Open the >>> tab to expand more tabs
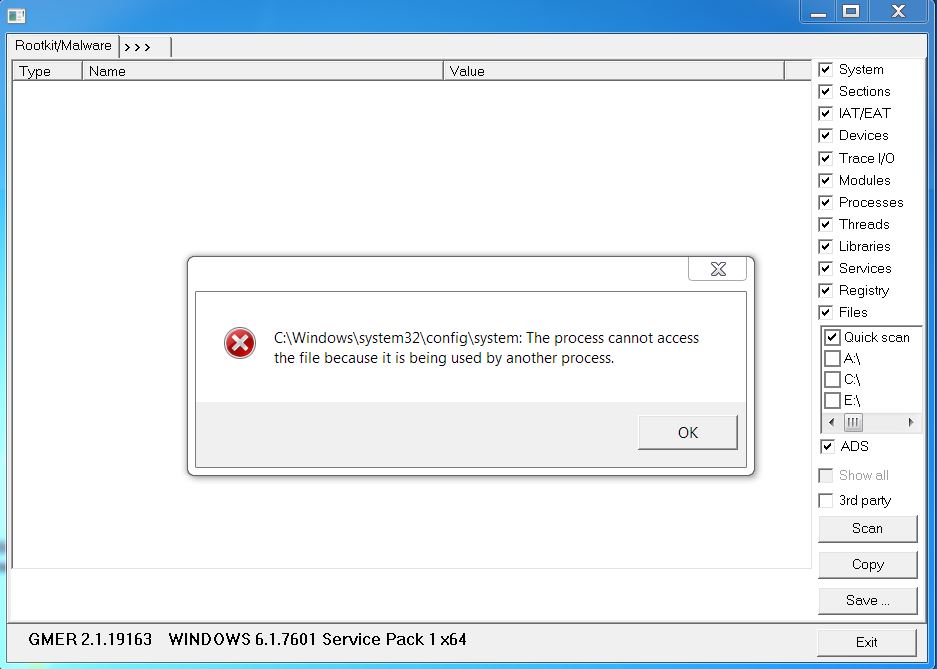The height and width of the screenshot is (669, 937). pyautogui.click(x=145, y=47)
